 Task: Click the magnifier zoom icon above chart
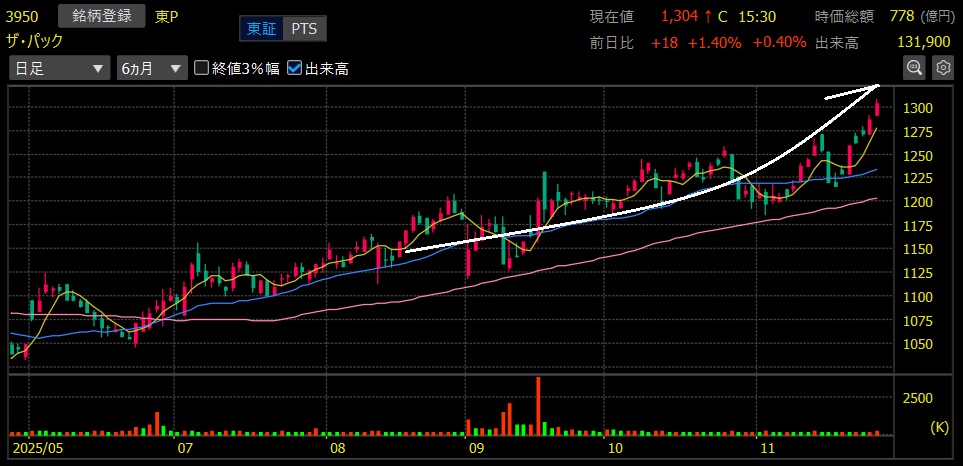click(914, 67)
